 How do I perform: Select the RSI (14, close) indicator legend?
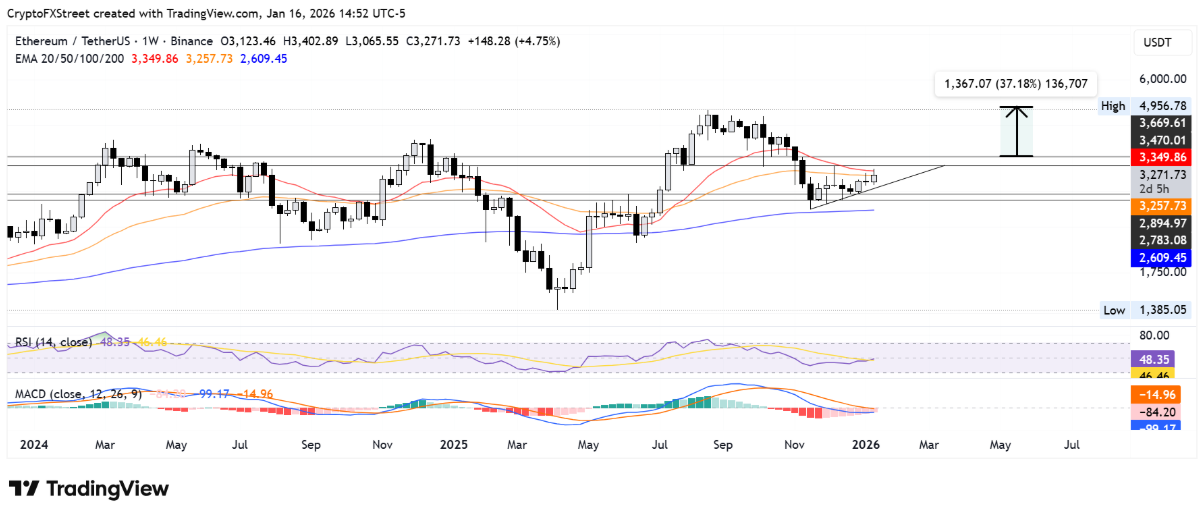tap(53, 342)
